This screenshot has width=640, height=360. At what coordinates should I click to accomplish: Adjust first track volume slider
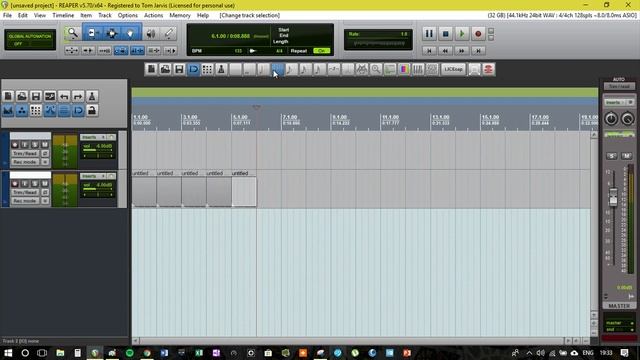(x=98, y=151)
